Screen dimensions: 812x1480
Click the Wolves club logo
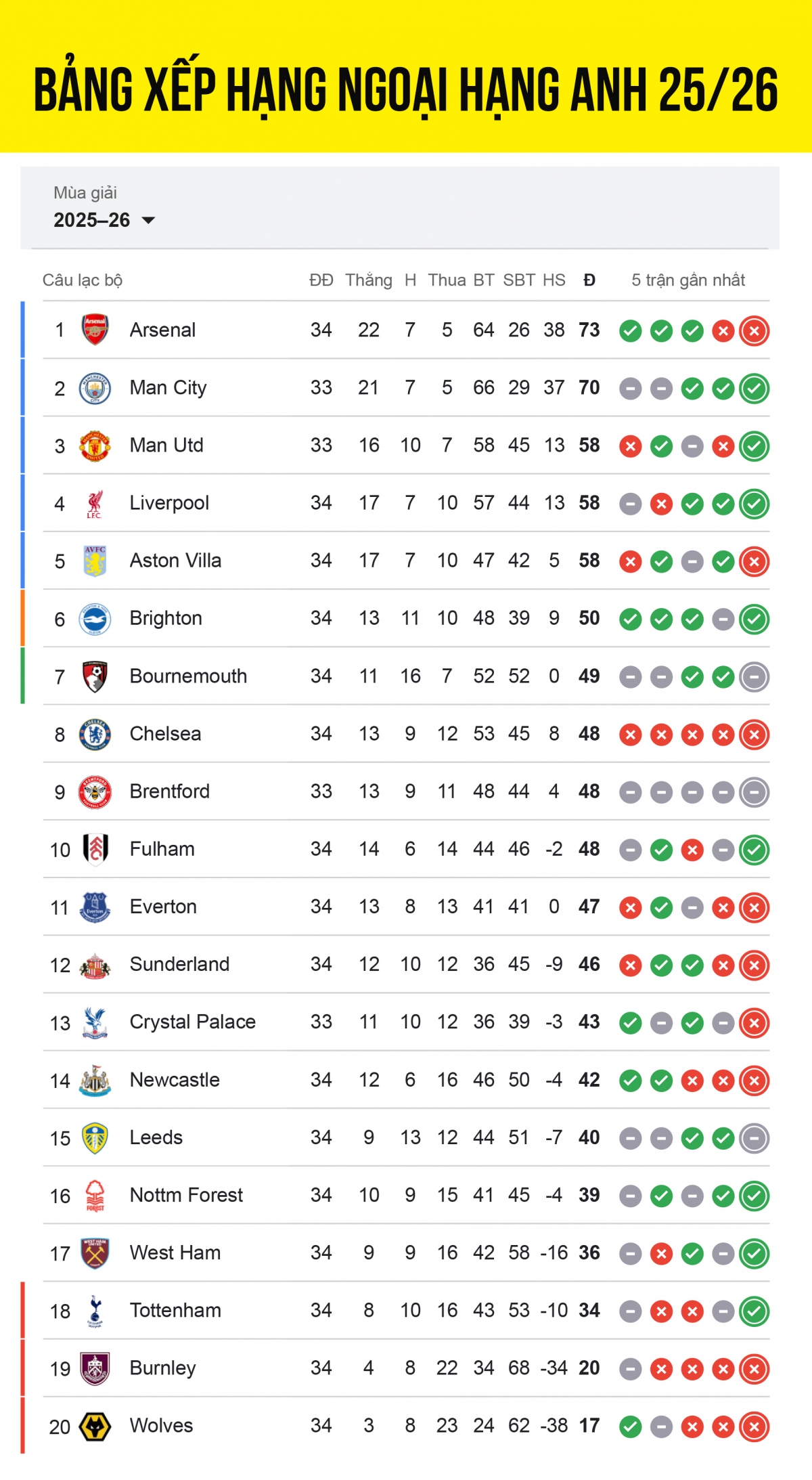pyautogui.click(x=95, y=1426)
